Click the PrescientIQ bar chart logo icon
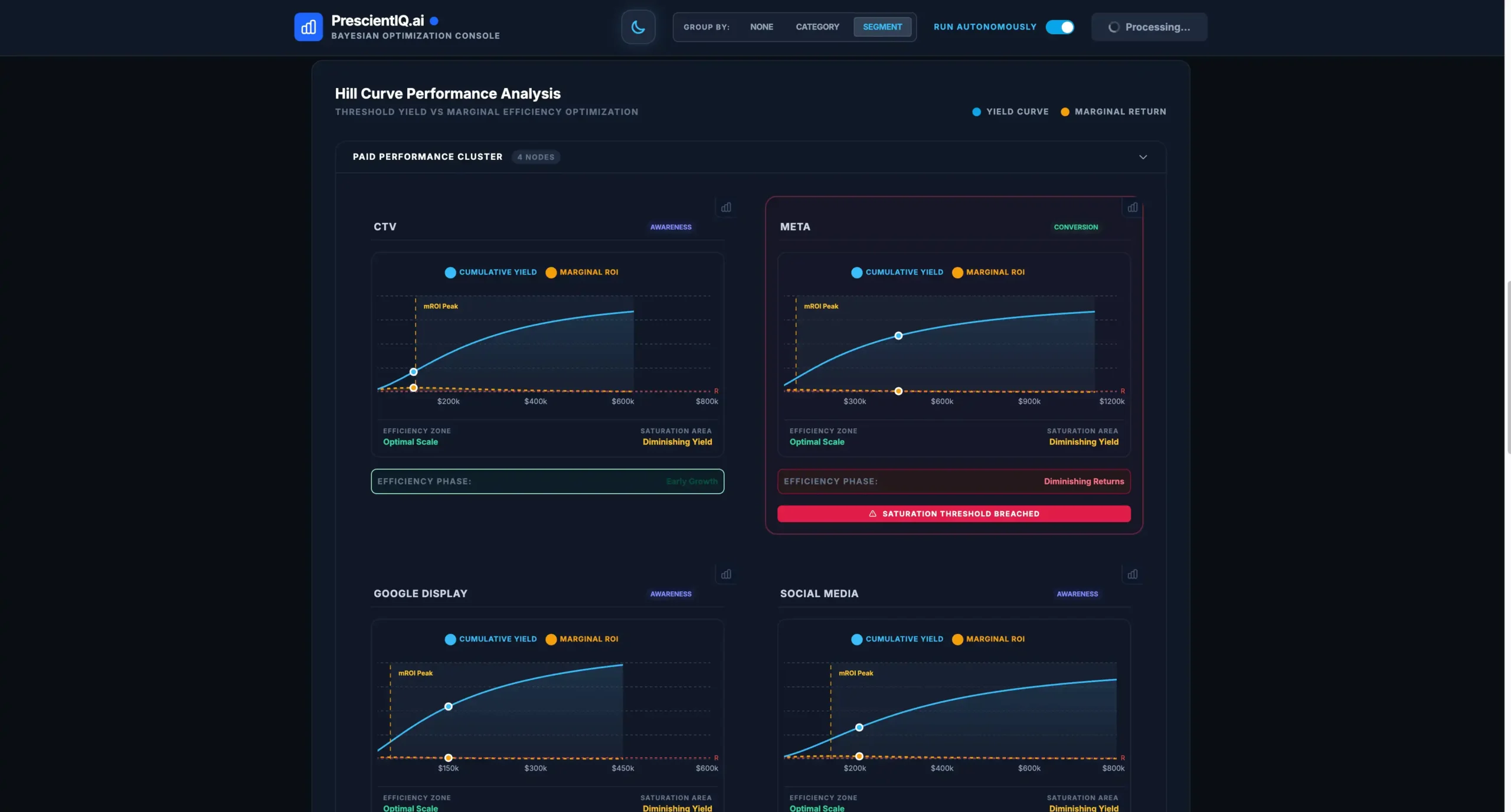The height and width of the screenshot is (812, 1511). pyautogui.click(x=308, y=27)
